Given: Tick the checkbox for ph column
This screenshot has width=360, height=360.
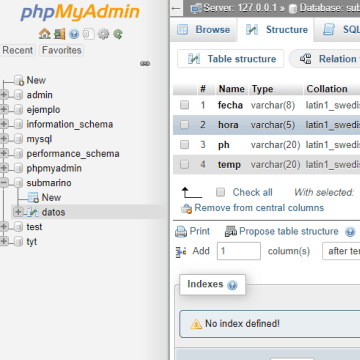Looking at the screenshot, I should coord(184,145).
